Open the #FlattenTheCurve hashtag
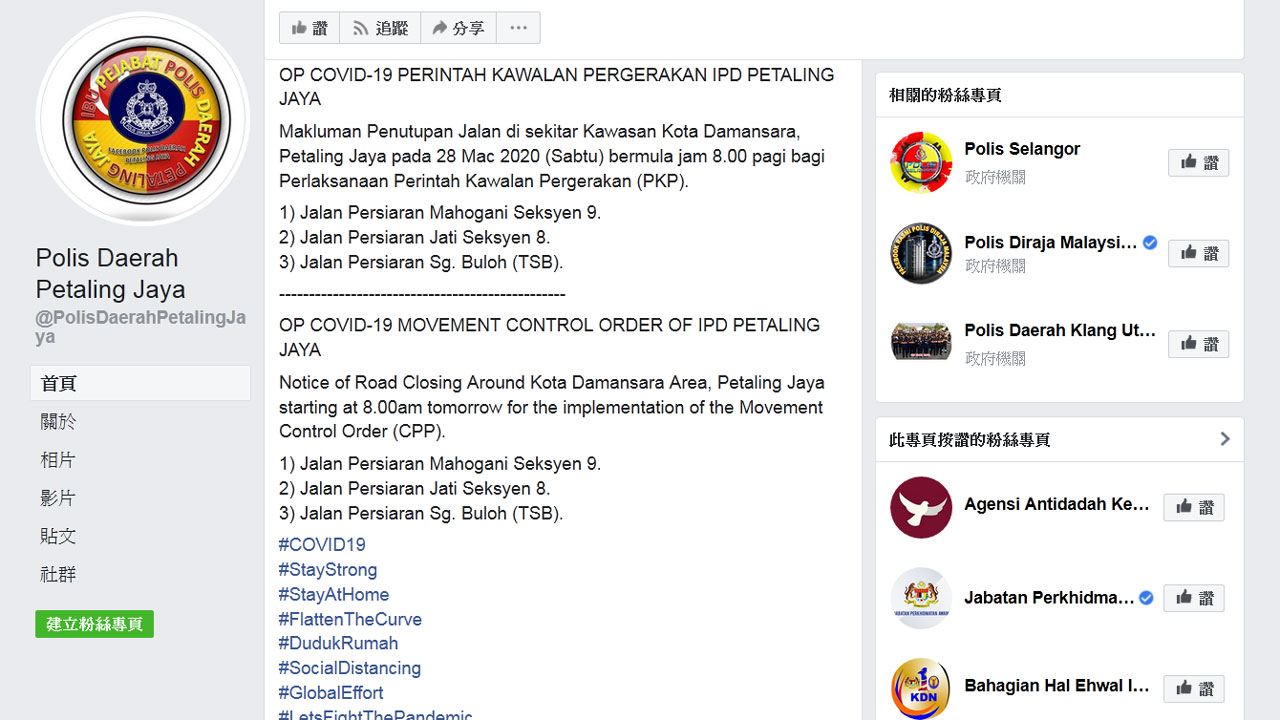 coord(350,619)
